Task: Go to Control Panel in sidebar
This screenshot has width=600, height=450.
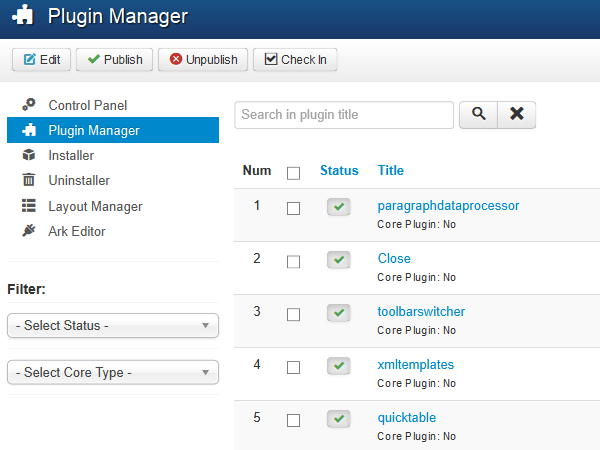Action: pos(87,105)
